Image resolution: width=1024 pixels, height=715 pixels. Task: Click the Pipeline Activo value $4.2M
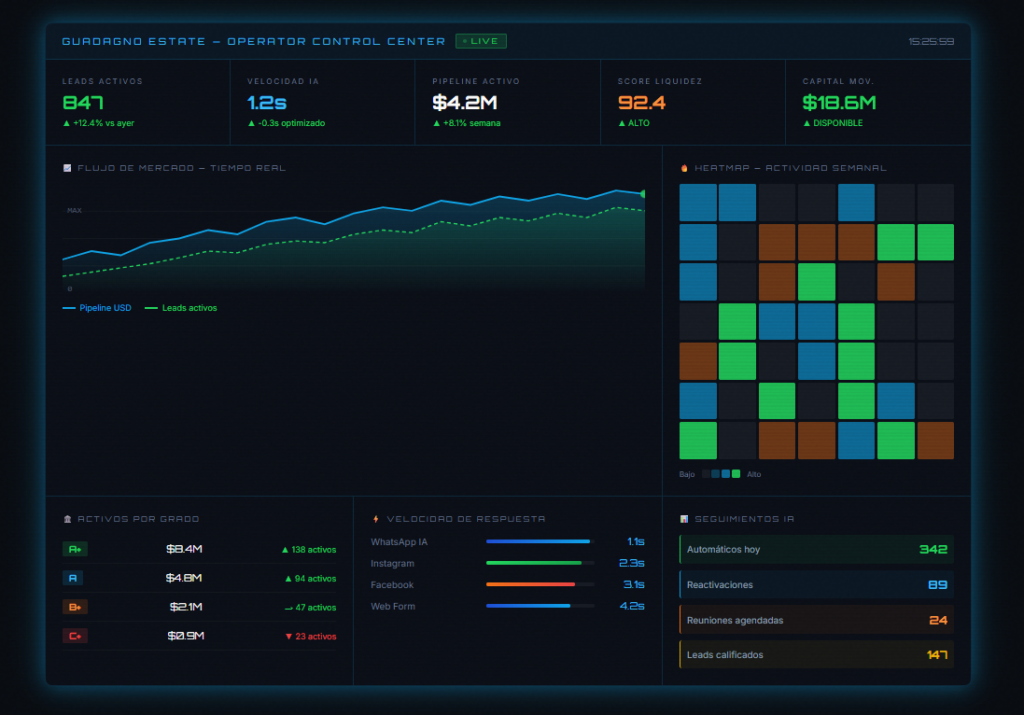464,103
